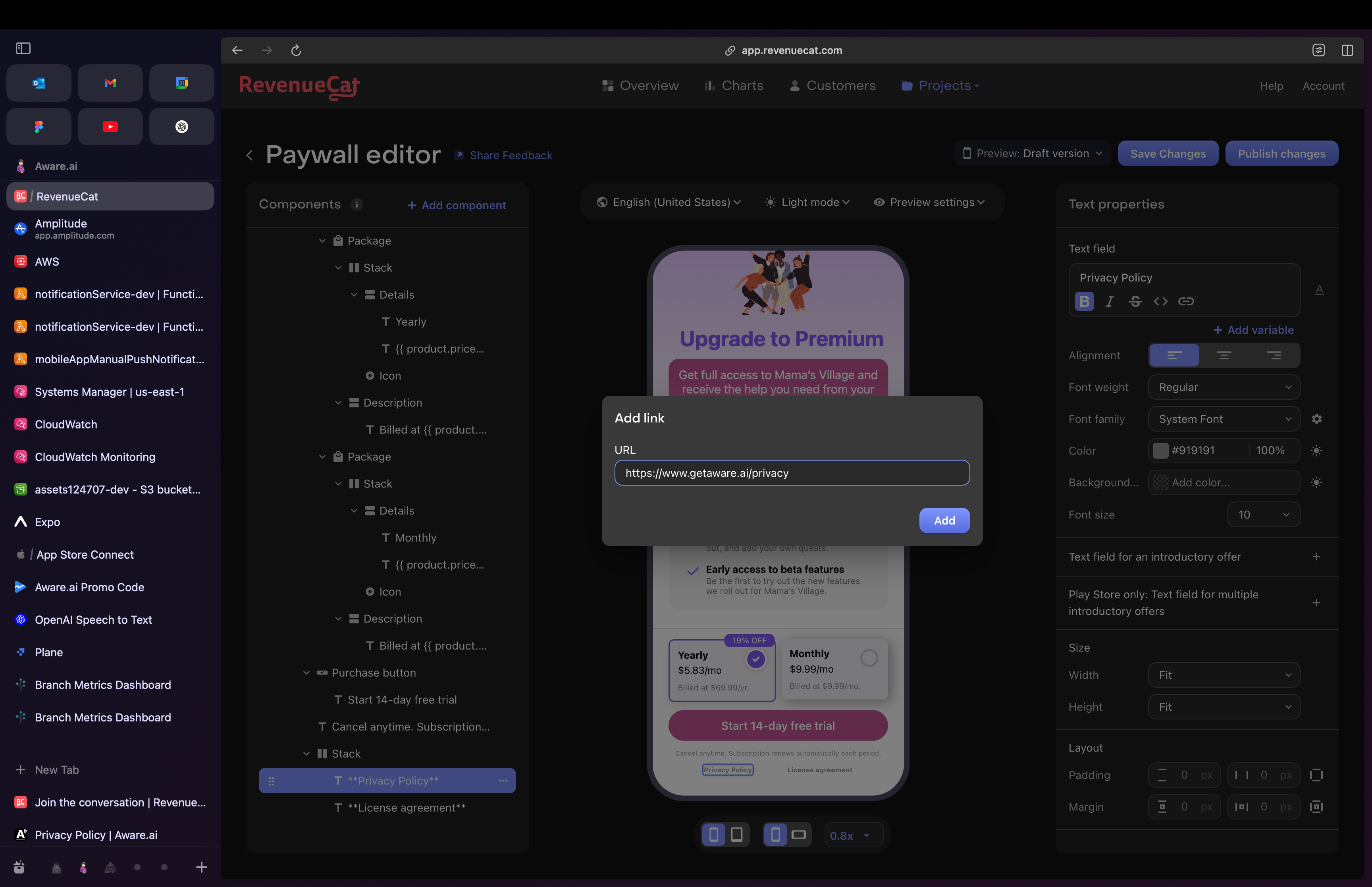Open Google Calendar pinned tab
1372x887 pixels.
click(x=181, y=83)
